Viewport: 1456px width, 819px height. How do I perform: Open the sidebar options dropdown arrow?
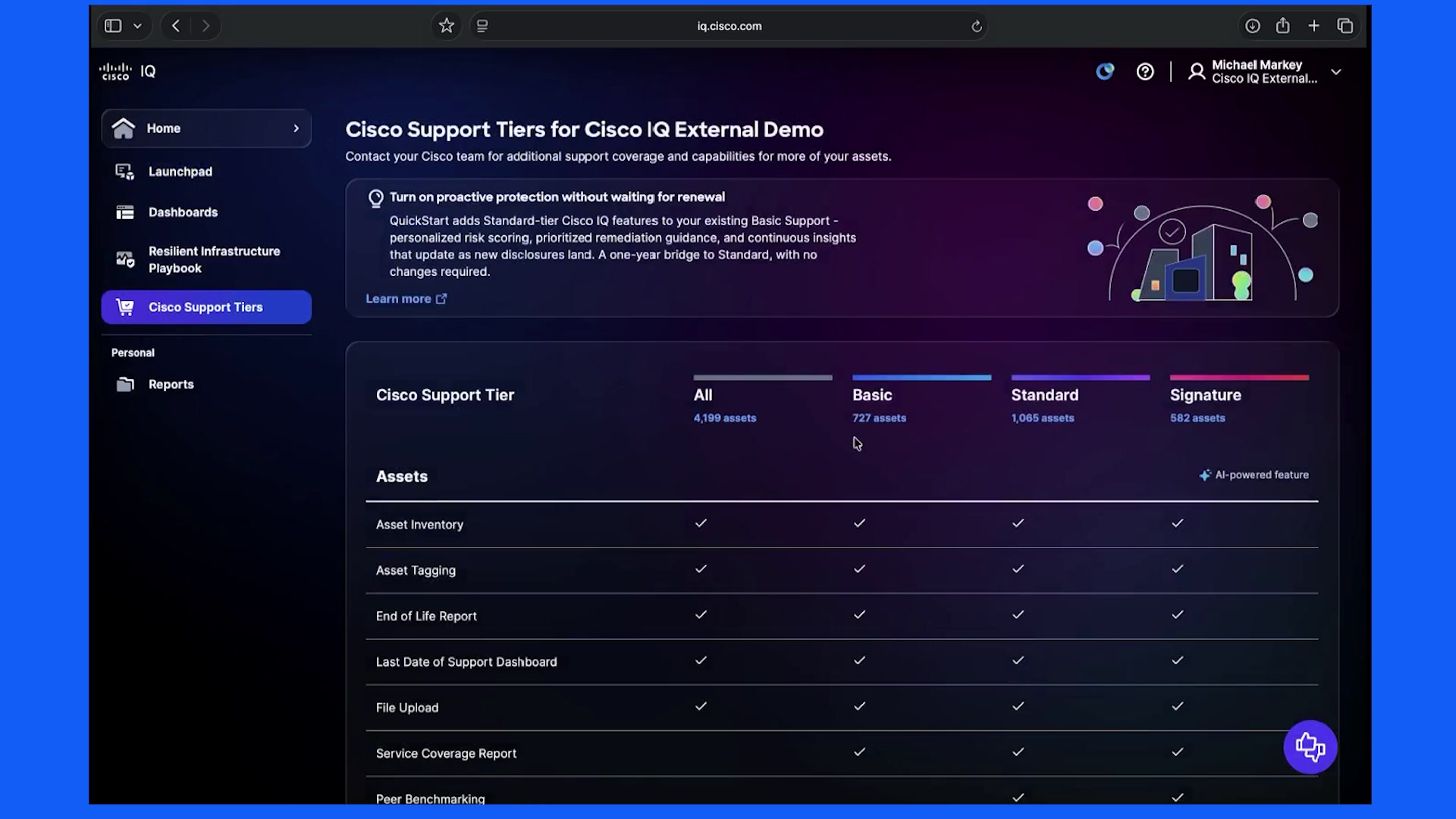pyautogui.click(x=137, y=26)
